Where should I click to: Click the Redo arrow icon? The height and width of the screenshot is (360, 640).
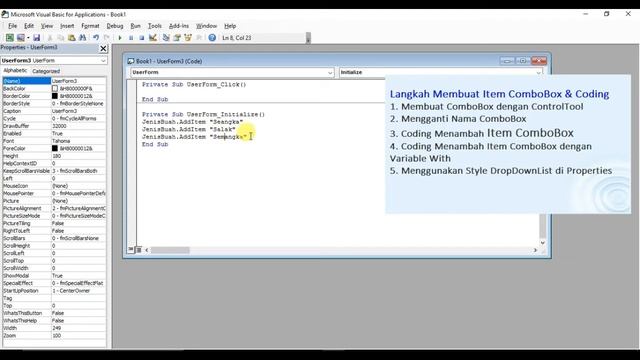tap(107, 38)
